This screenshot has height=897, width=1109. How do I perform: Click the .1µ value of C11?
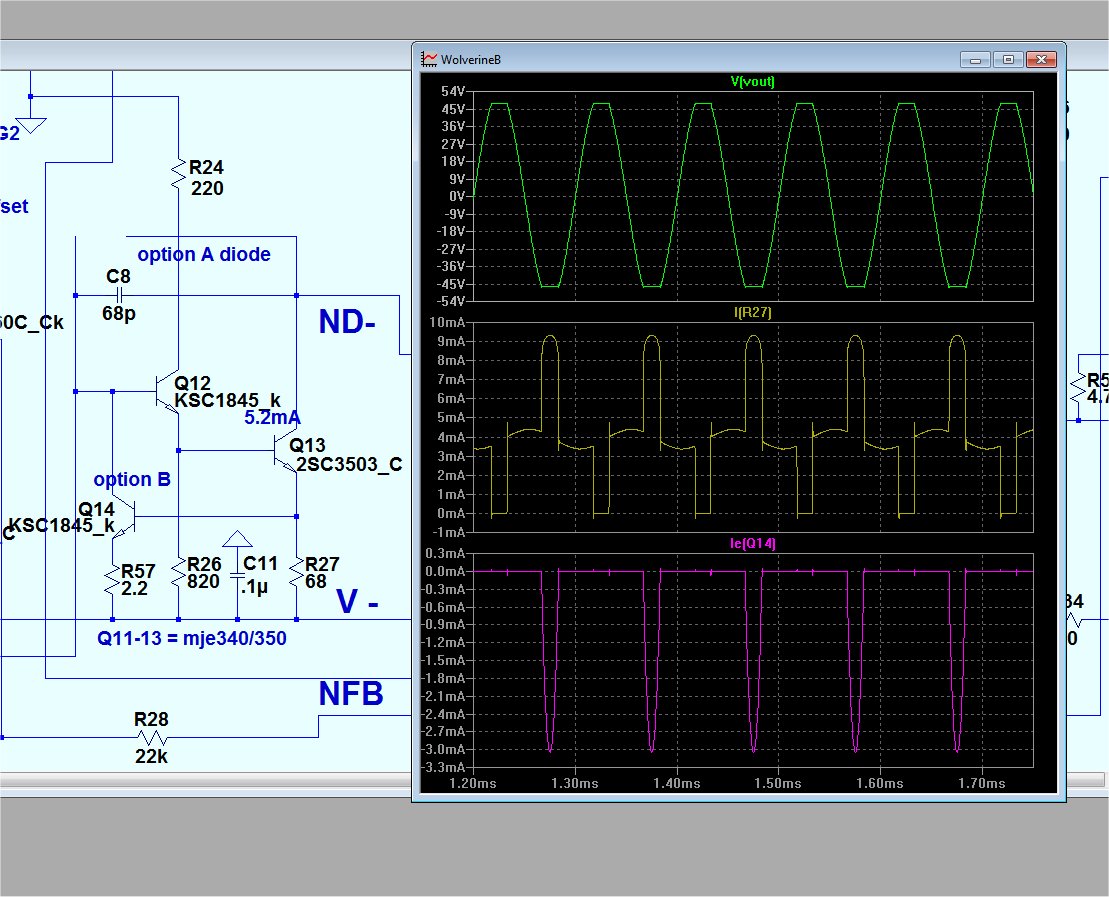point(255,588)
